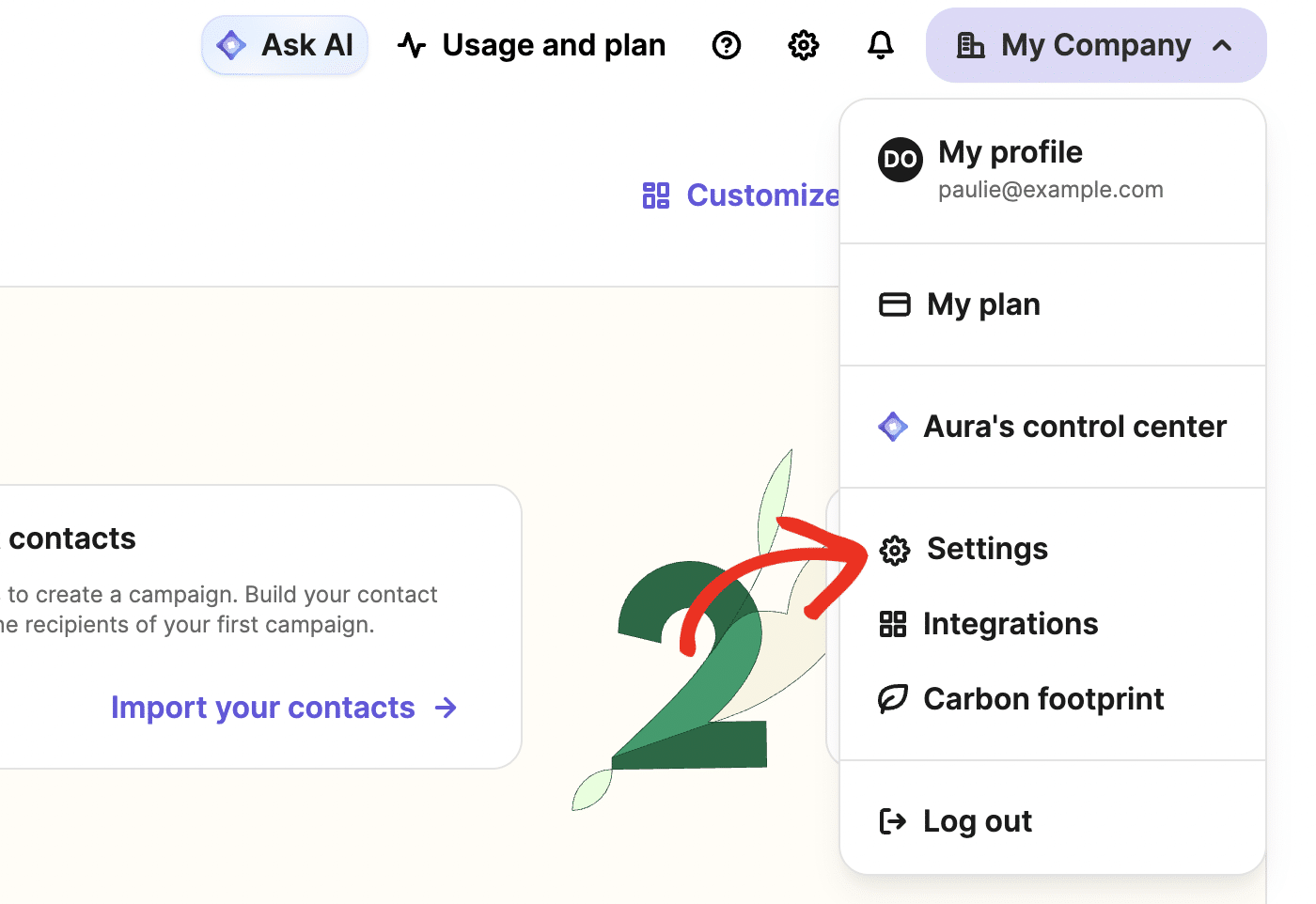
Task: Click the My plan credit card icon
Action: pyautogui.click(x=894, y=304)
